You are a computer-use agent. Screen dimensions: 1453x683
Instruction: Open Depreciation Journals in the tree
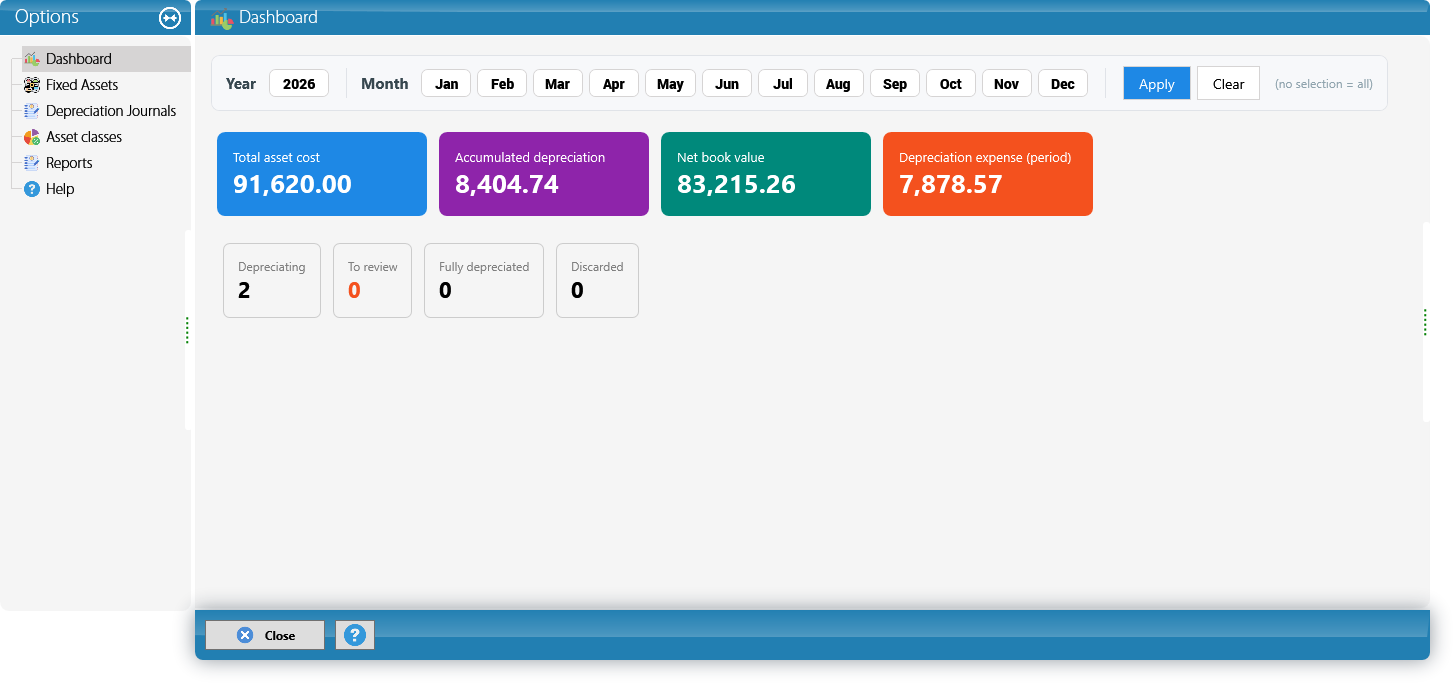pos(111,111)
